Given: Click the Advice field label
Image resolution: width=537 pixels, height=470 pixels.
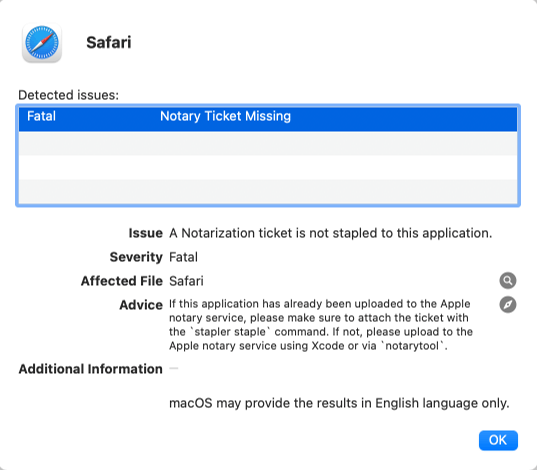Looking at the screenshot, I should pyautogui.click(x=141, y=305).
